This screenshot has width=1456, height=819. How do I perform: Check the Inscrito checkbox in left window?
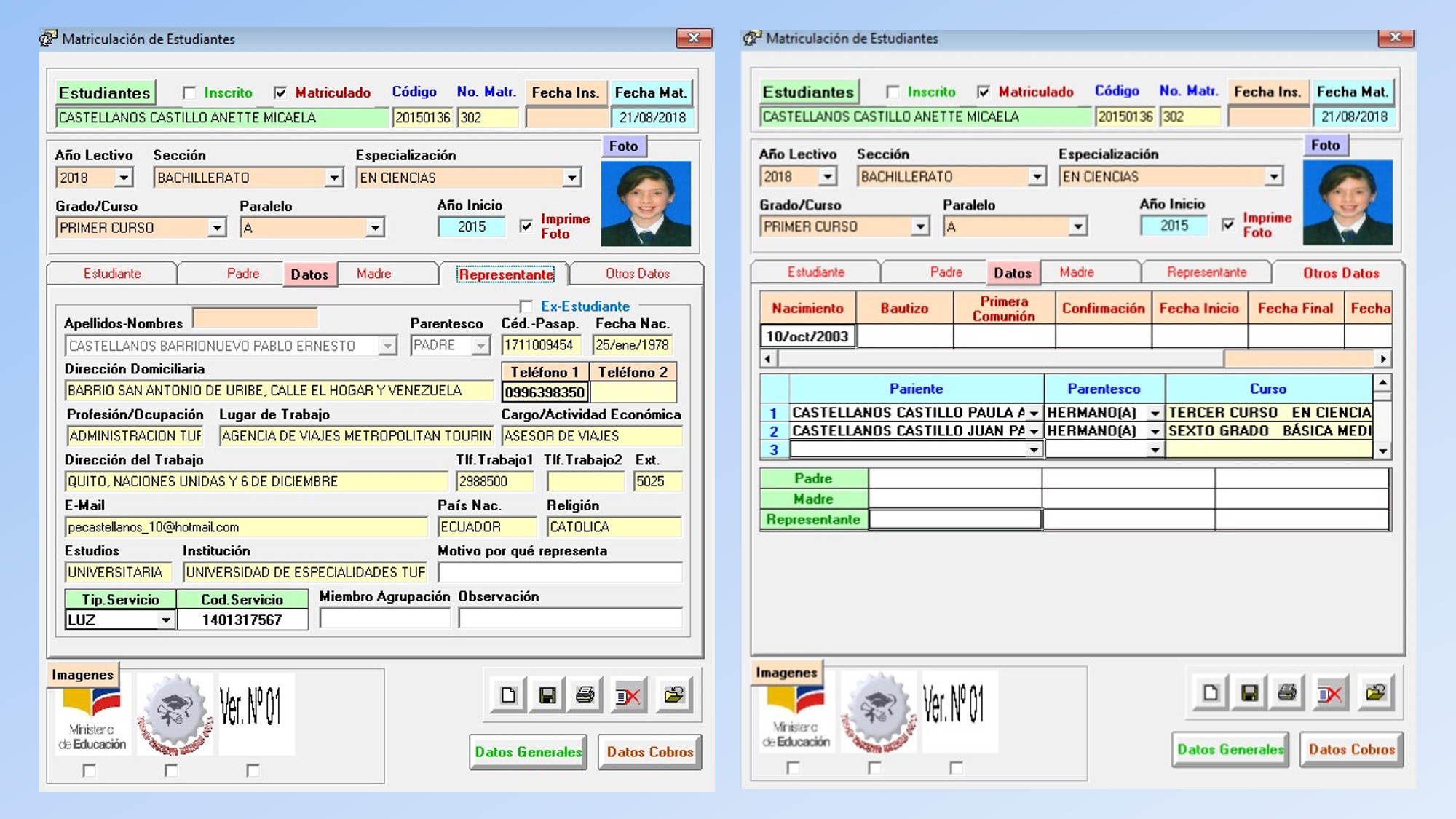[189, 93]
